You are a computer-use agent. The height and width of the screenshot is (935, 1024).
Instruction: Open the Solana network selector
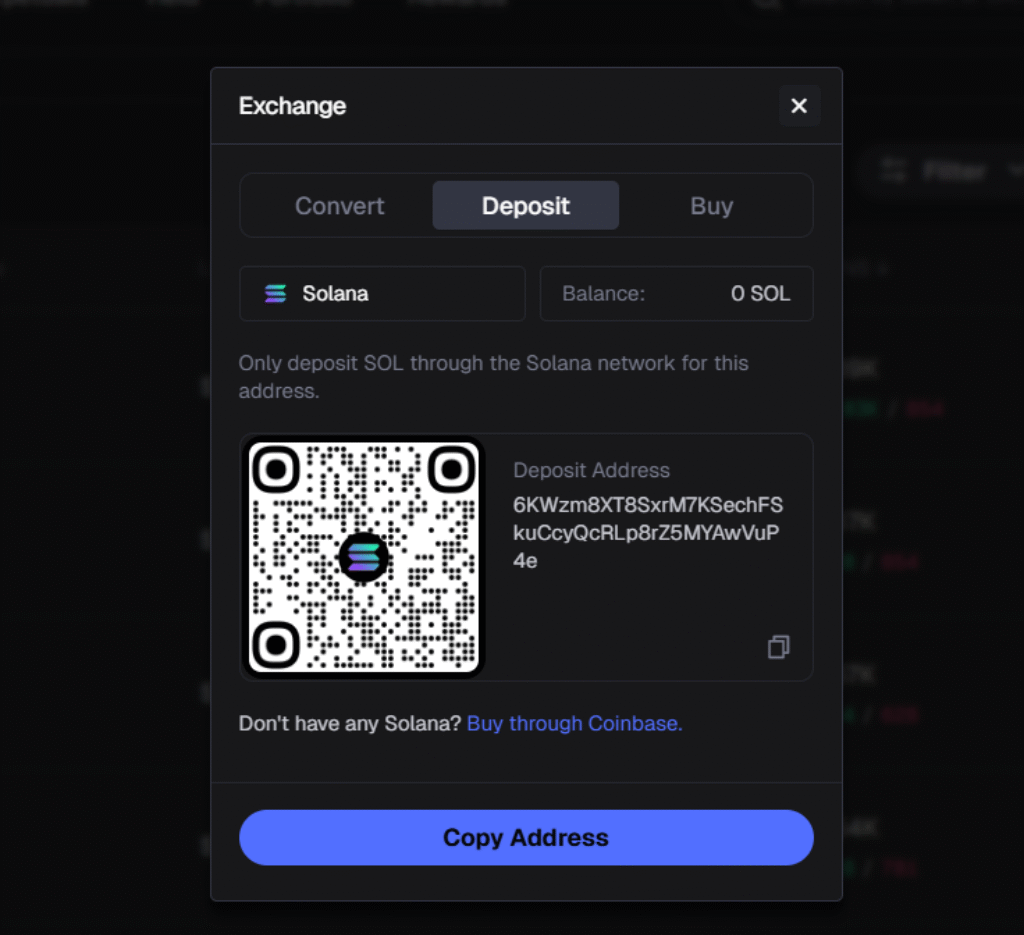coord(382,293)
